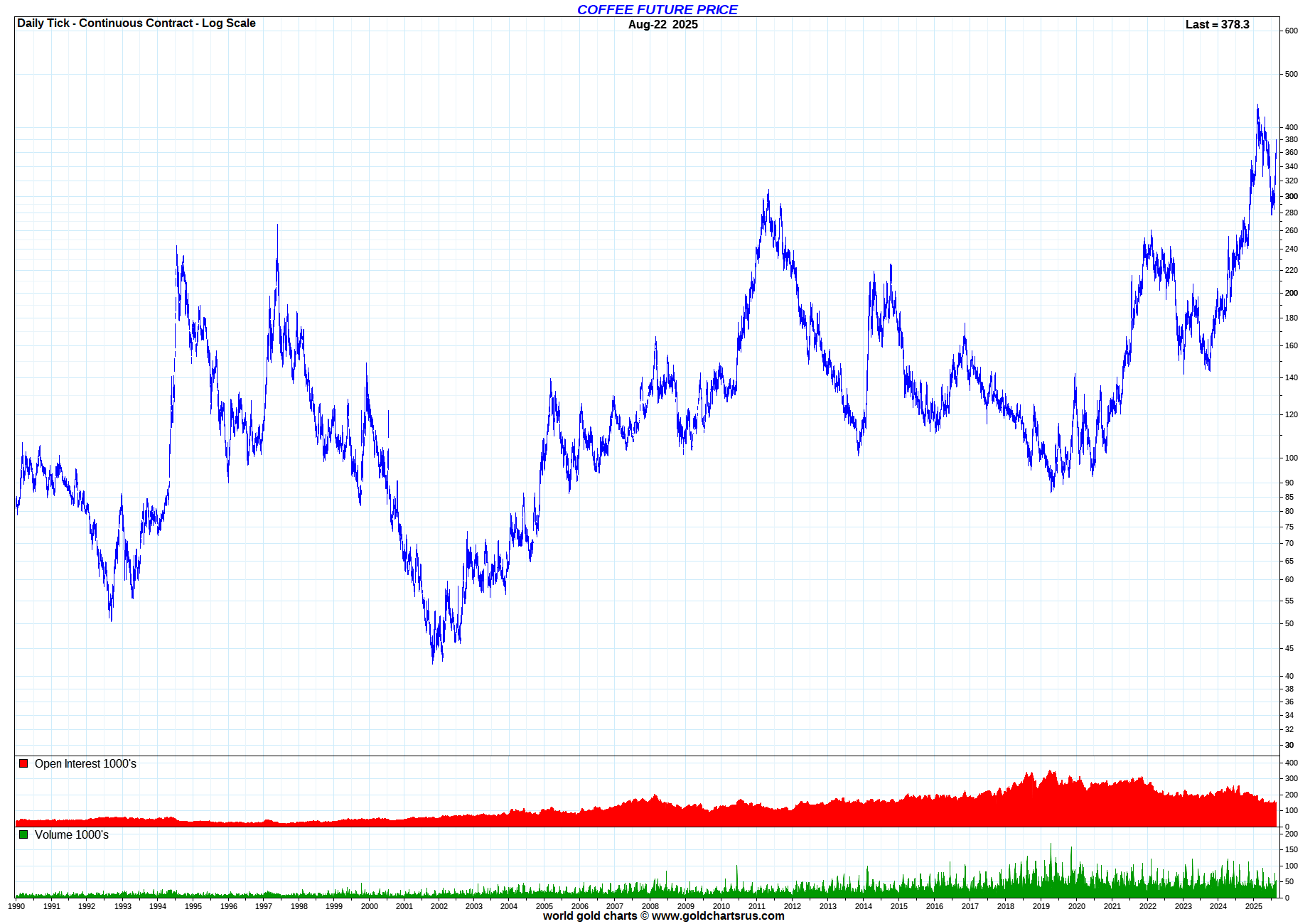Image resolution: width=1315 pixels, height=924 pixels.
Task: Click the 500 price axis label
Action: [x=1292, y=74]
